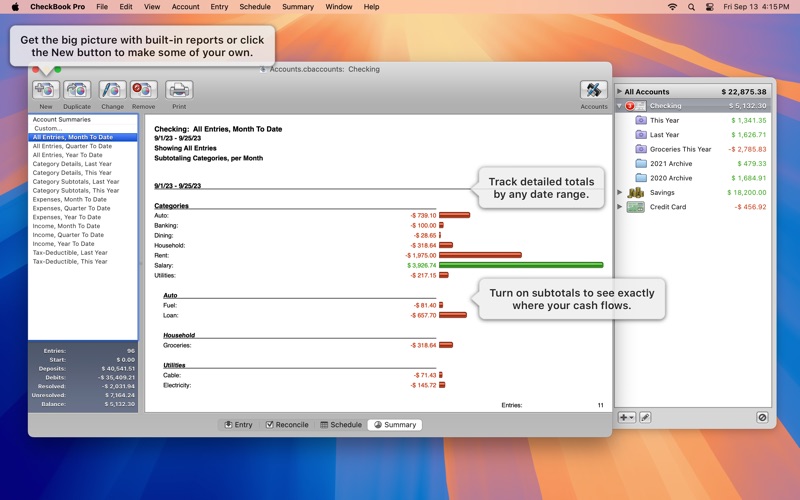Select Category Subtotals, Last Year report
800x500 pixels.
pyautogui.click(x=83, y=182)
